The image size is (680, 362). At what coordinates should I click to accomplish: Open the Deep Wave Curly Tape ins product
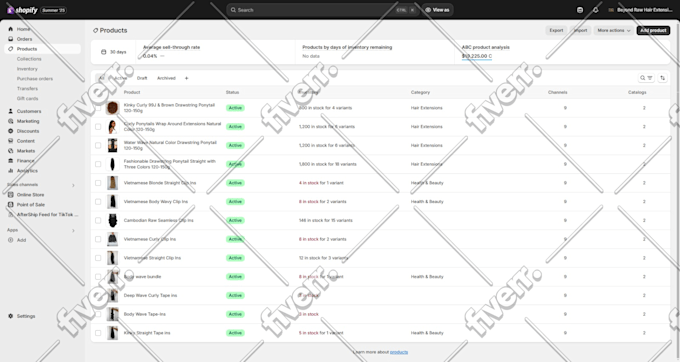150,295
